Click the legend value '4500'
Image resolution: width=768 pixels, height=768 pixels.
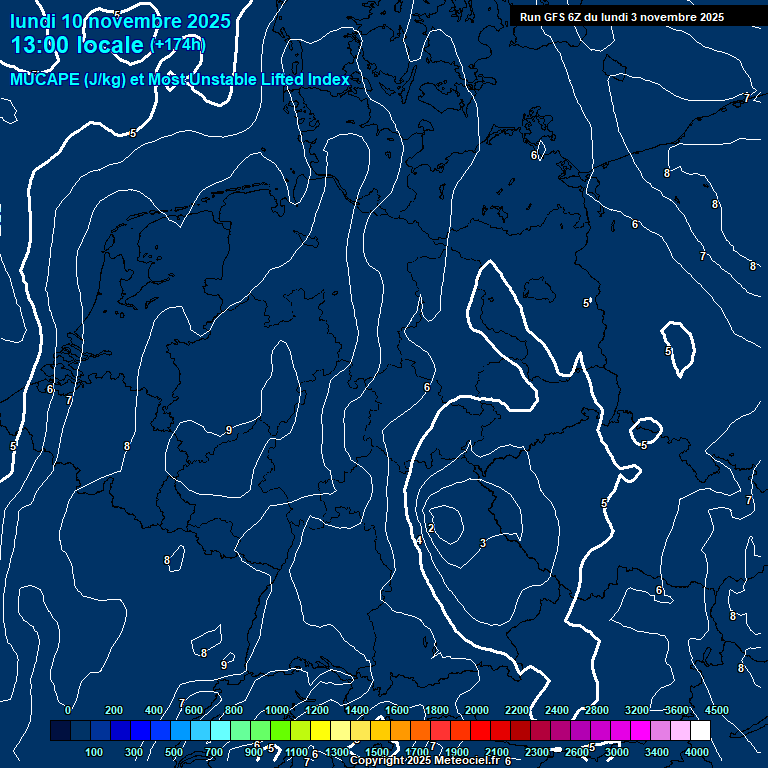pos(717,710)
